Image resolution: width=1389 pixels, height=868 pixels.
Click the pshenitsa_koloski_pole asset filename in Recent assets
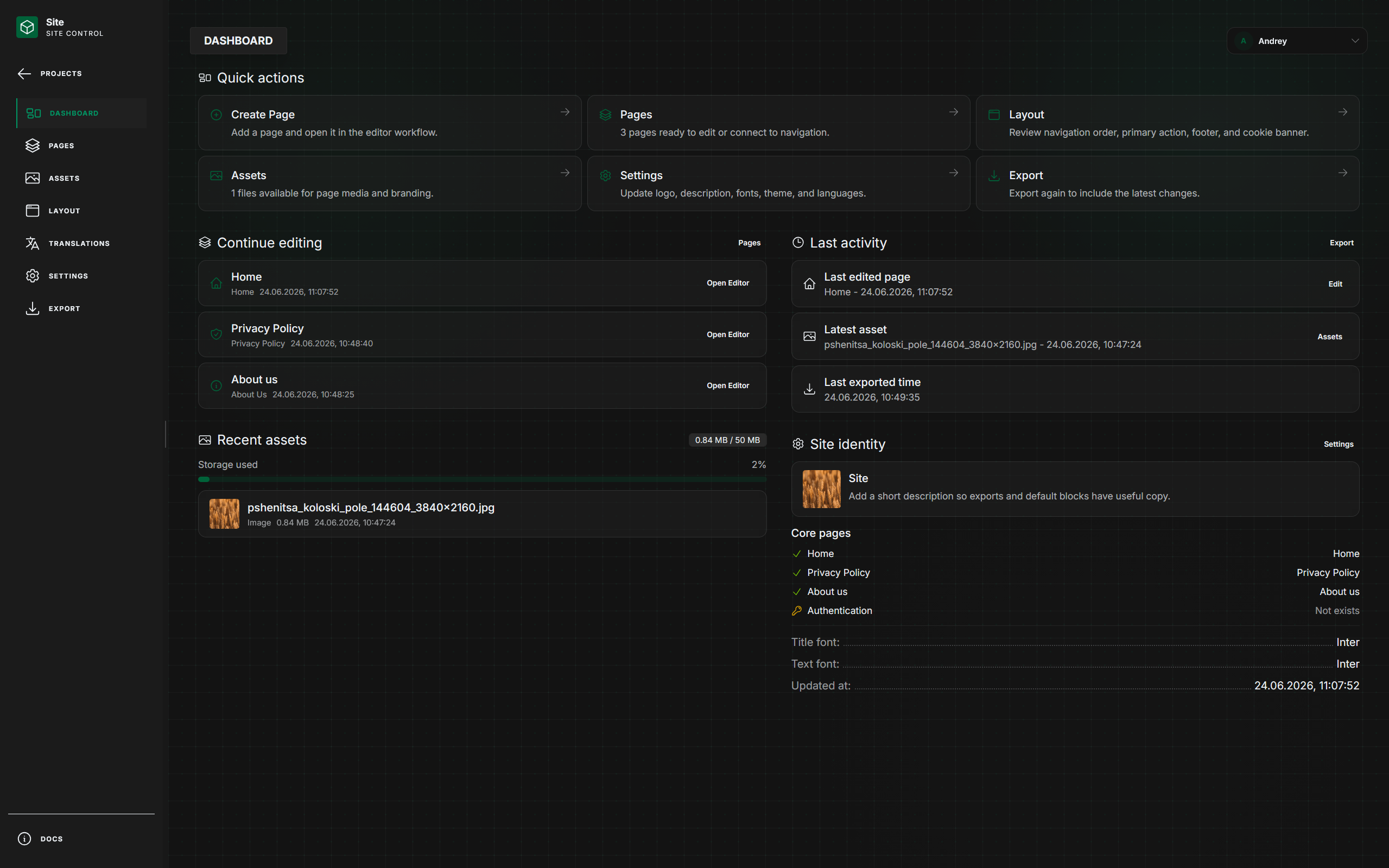coord(371,508)
